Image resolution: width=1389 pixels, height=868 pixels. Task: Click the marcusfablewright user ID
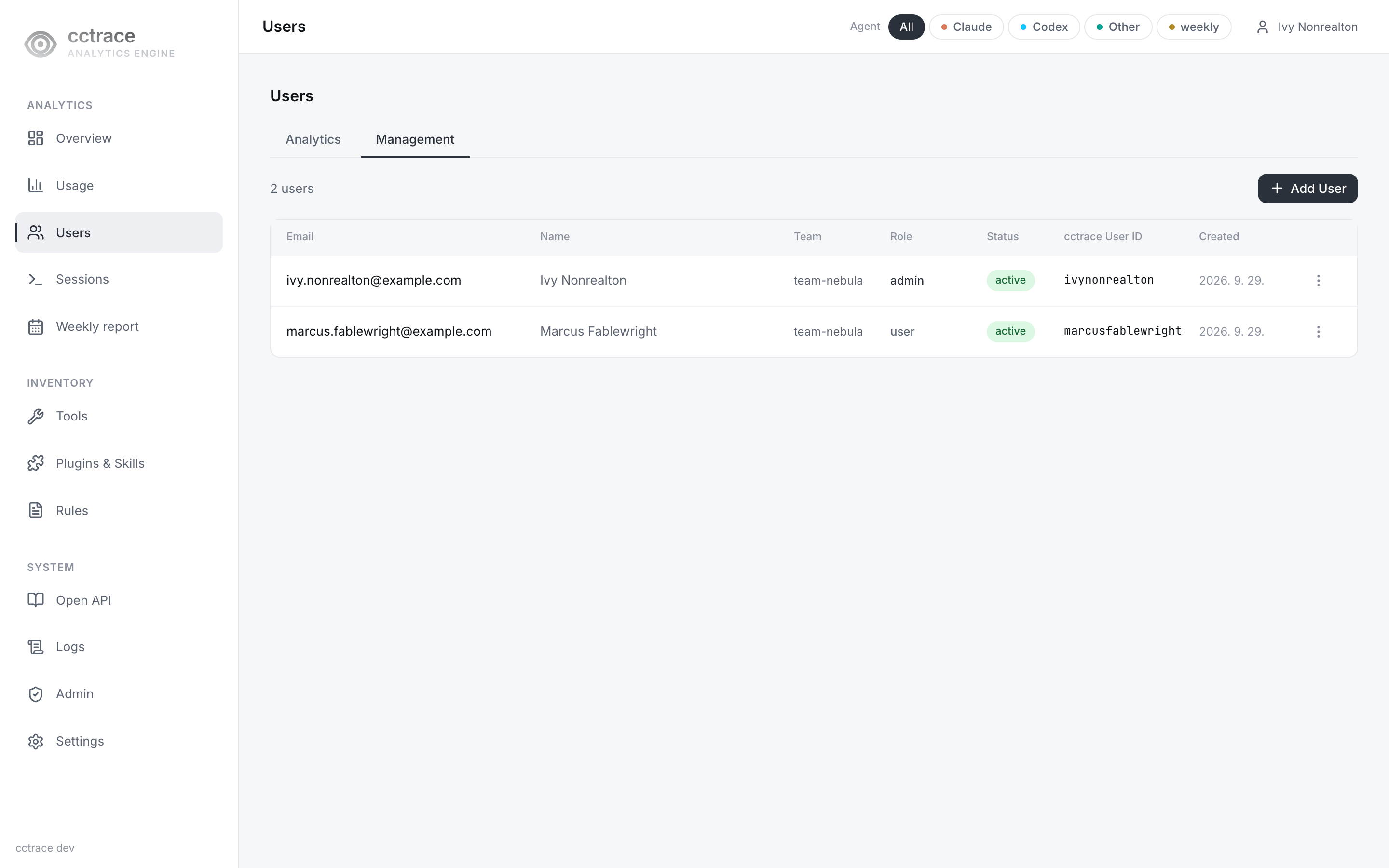pyautogui.click(x=1122, y=331)
